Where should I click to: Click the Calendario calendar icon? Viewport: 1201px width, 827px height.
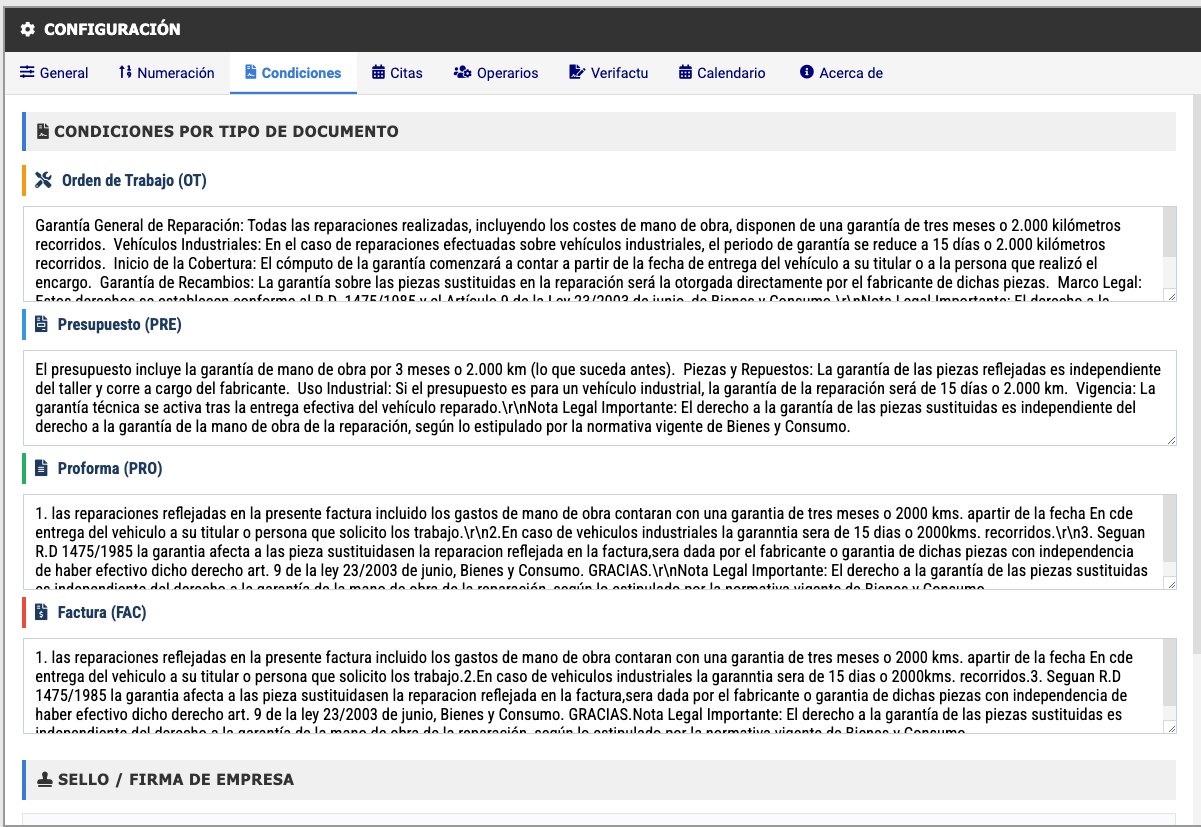tap(685, 73)
